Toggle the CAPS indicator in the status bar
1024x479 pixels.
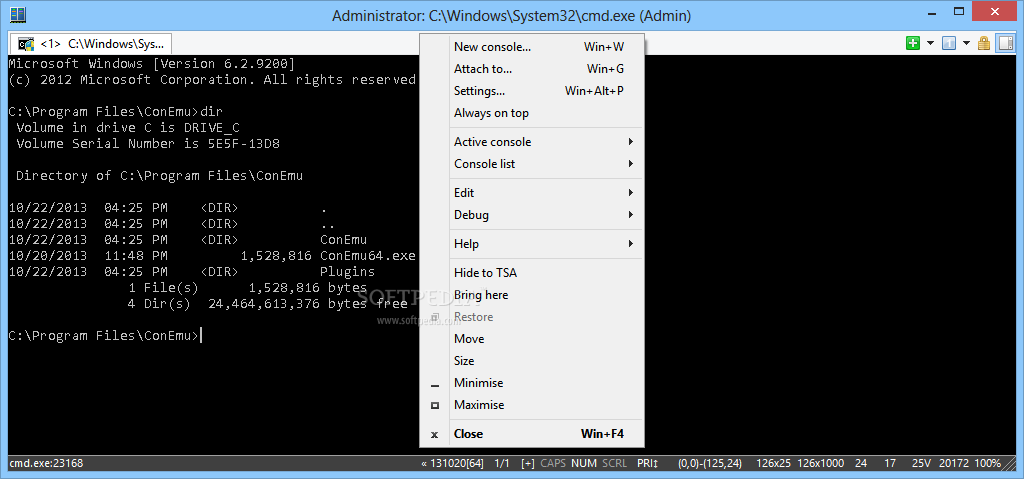(553, 463)
